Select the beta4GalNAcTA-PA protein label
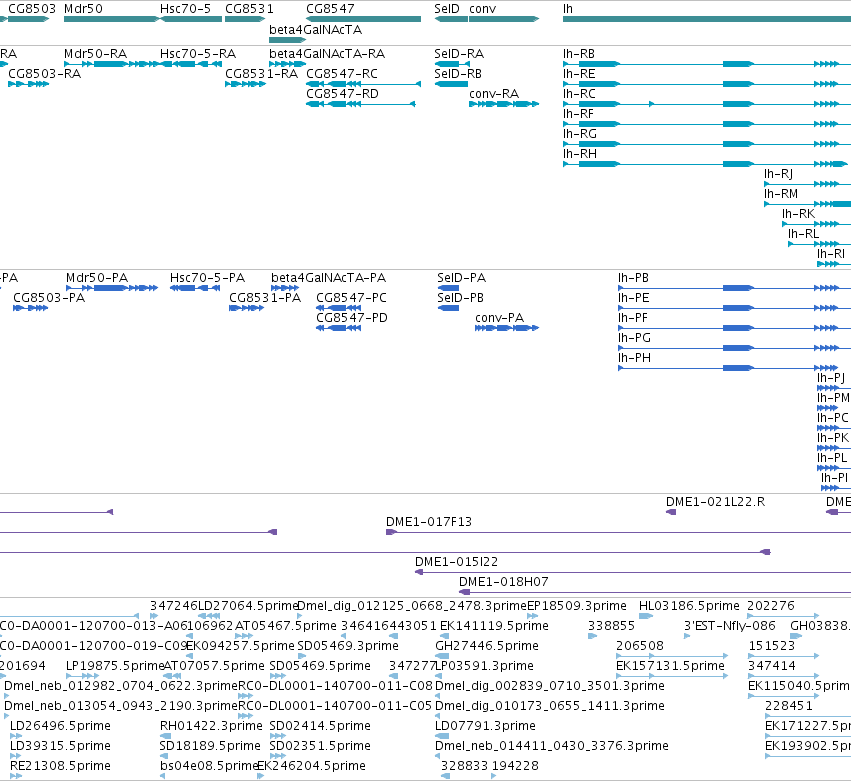 click(328, 277)
